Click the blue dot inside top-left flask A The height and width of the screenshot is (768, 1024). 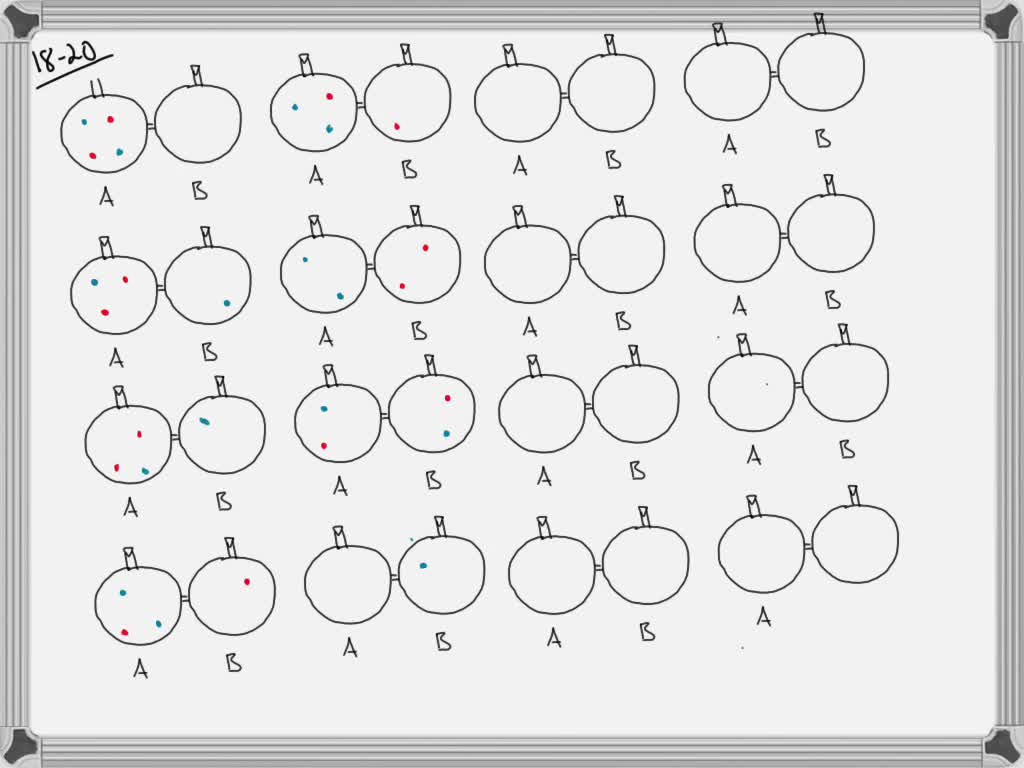(84, 121)
